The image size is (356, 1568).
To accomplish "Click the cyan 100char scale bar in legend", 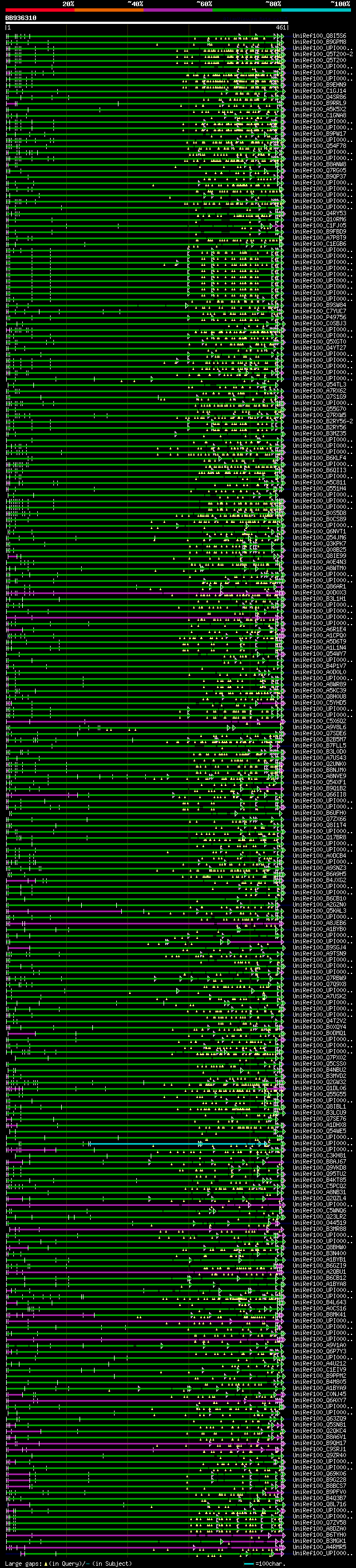I will tap(249, 1563).
